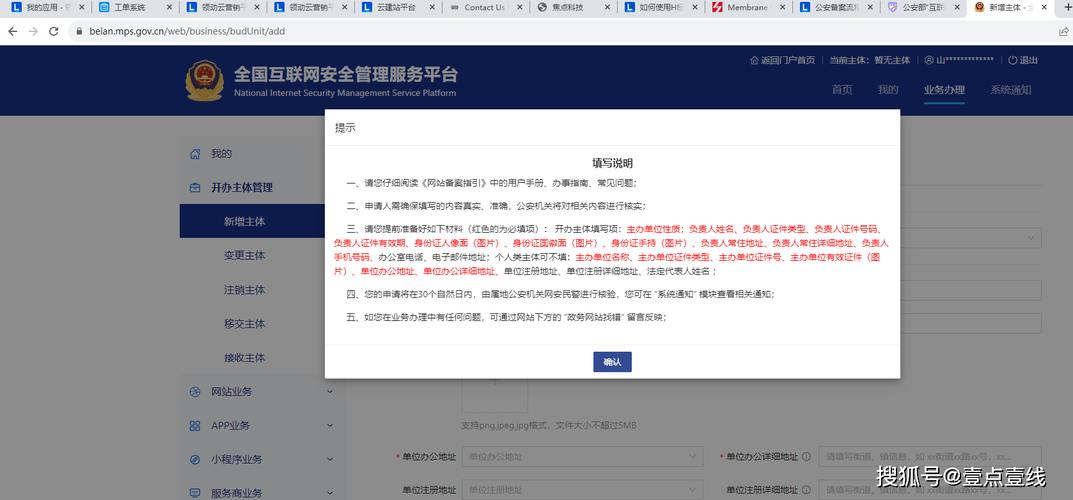Click the browser forward arrow
Image resolution: width=1073 pixels, height=500 pixels.
pyautogui.click(x=33, y=31)
